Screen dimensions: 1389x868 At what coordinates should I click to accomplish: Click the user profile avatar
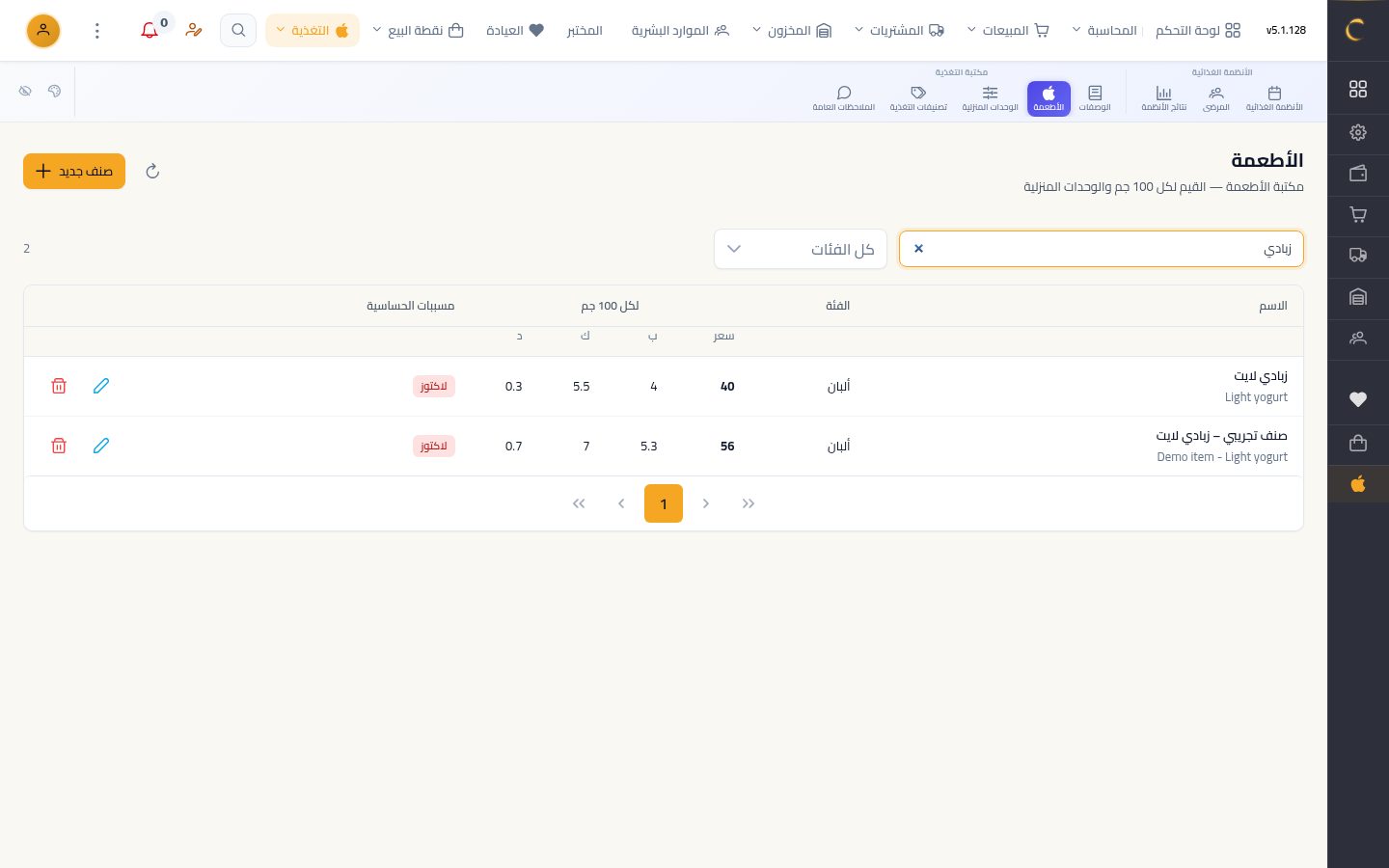coord(43,31)
